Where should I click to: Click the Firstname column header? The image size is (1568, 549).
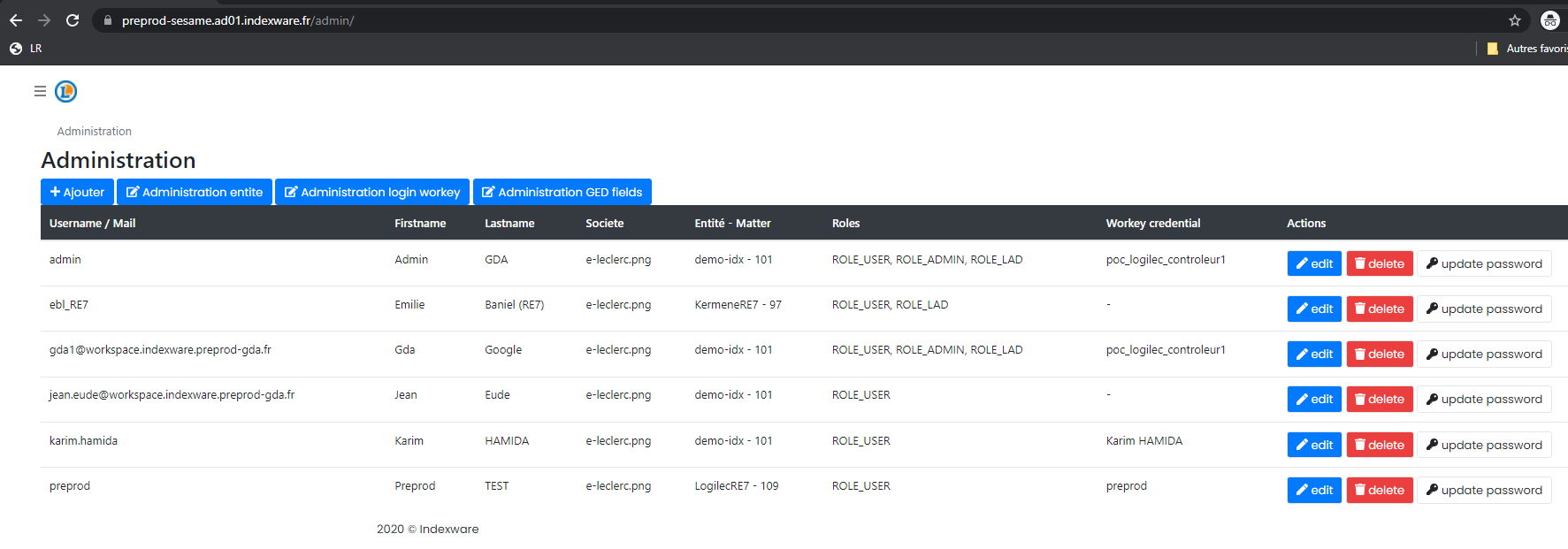420,223
